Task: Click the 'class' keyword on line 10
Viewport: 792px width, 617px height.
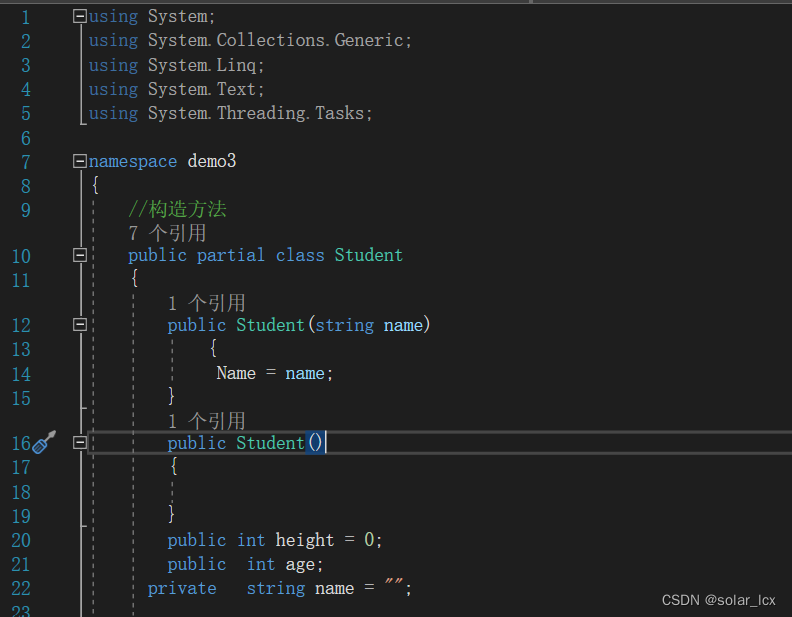Action: tap(300, 255)
